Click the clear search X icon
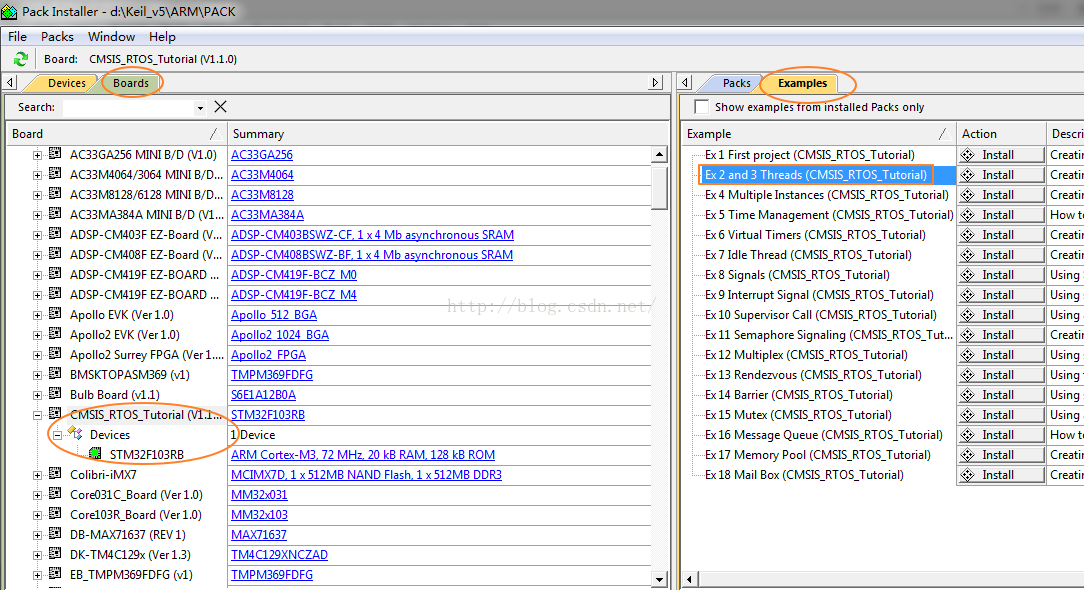Screen dimensions: 1084x590 tap(220, 107)
